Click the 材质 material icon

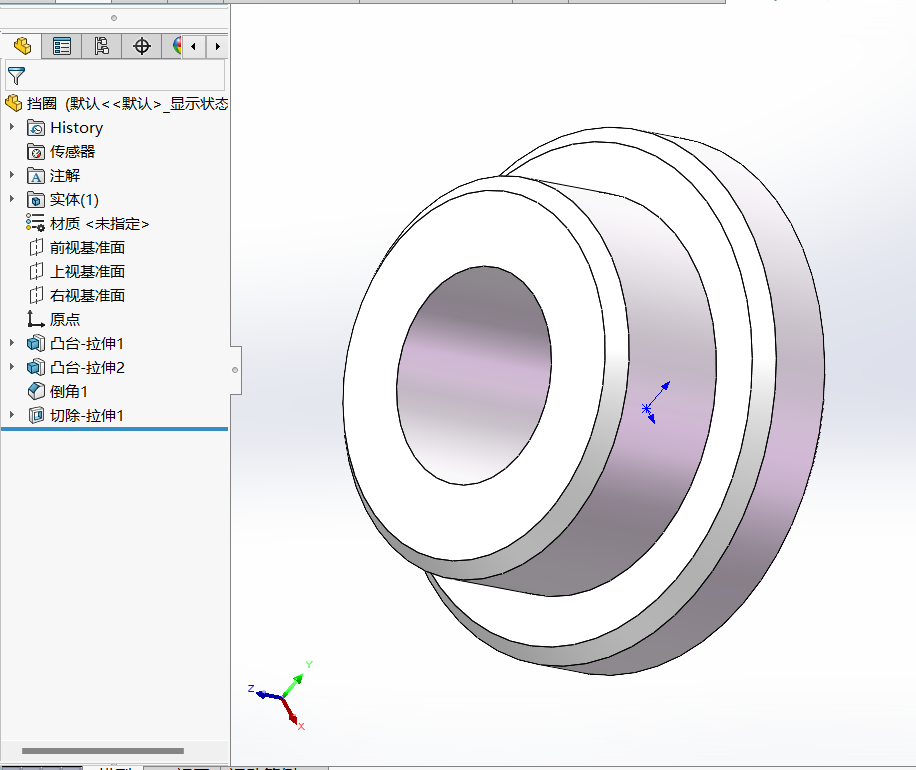click(x=36, y=223)
